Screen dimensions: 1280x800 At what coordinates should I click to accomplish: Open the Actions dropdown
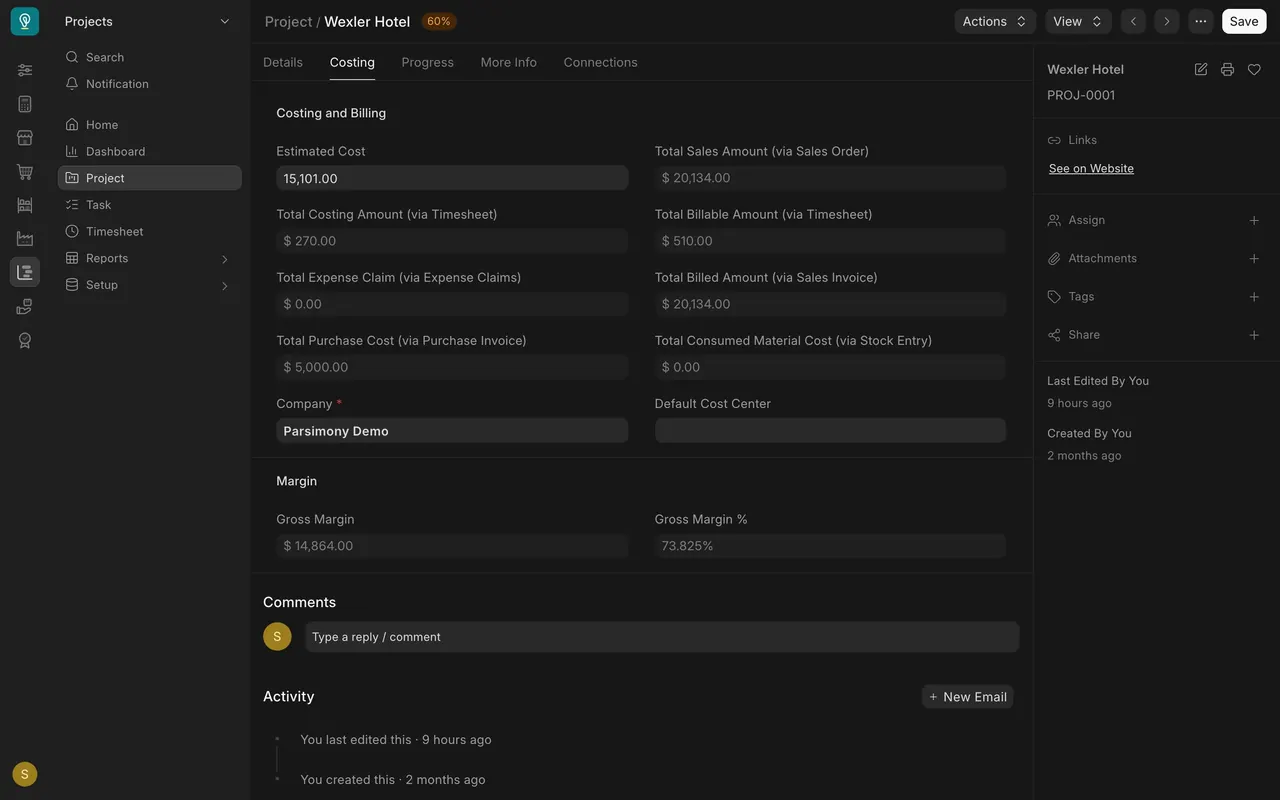[995, 21]
